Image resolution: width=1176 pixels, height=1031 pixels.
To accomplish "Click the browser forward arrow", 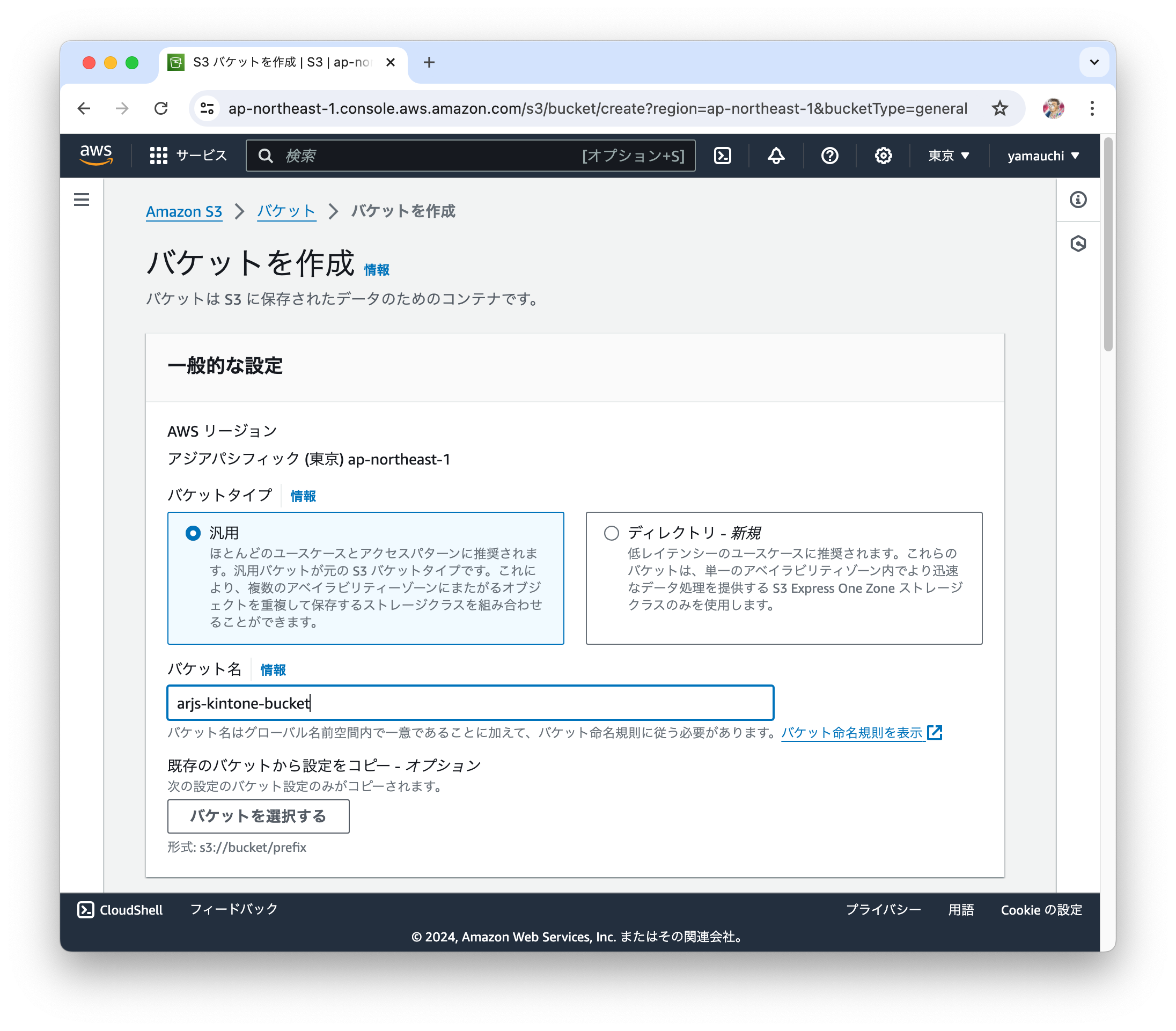I will pos(122,108).
